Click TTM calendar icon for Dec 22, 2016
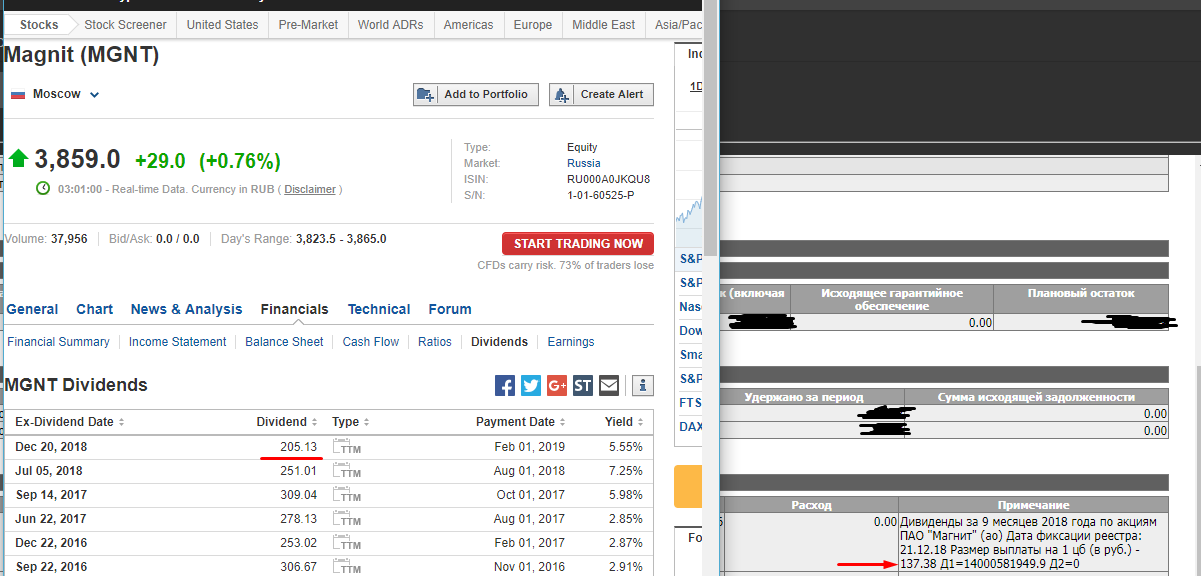The width and height of the screenshot is (1201, 576). pyautogui.click(x=347, y=543)
